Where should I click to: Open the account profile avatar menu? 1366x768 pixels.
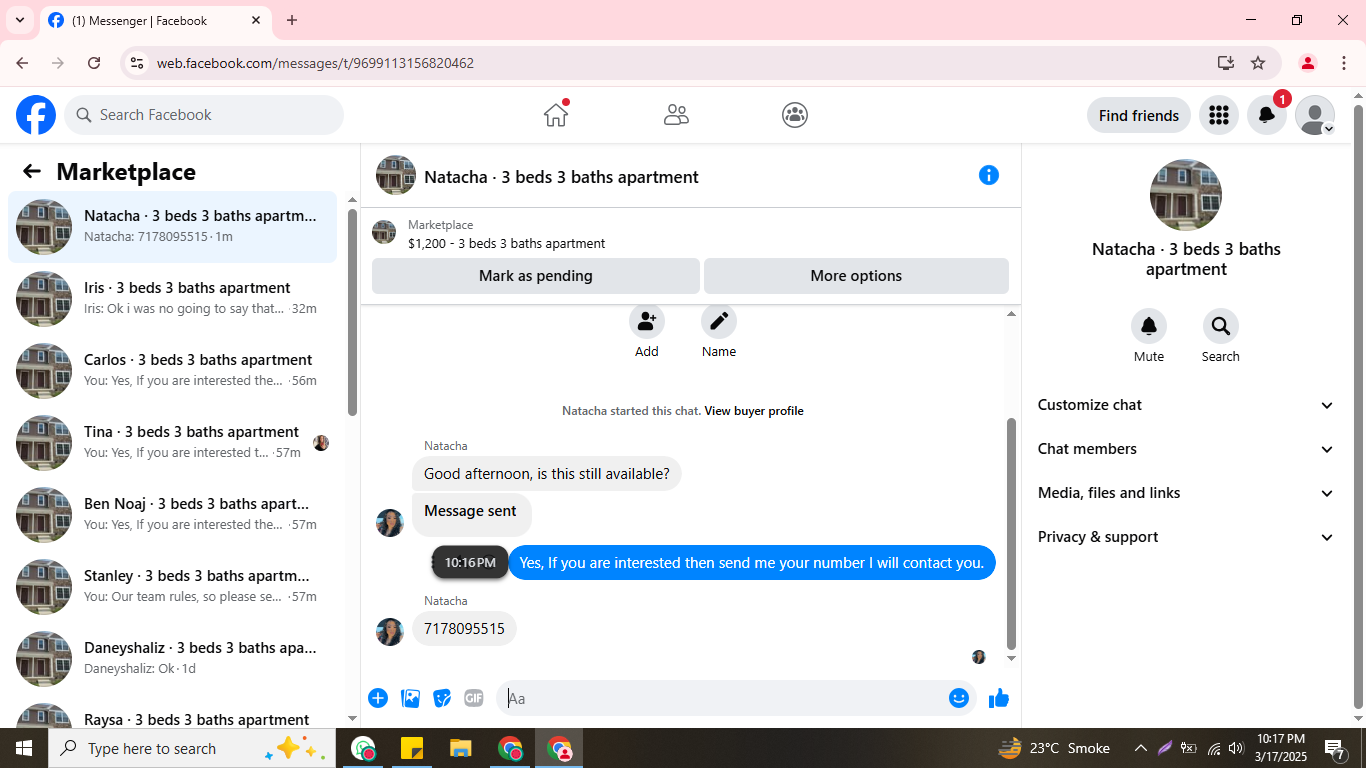[x=1314, y=115]
